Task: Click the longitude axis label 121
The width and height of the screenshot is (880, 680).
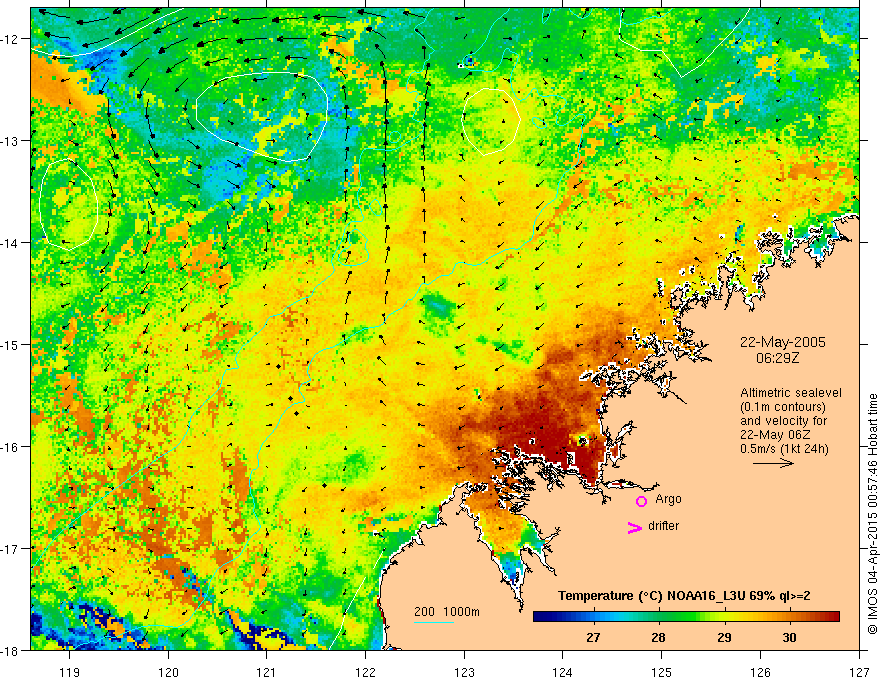Action: [267, 672]
